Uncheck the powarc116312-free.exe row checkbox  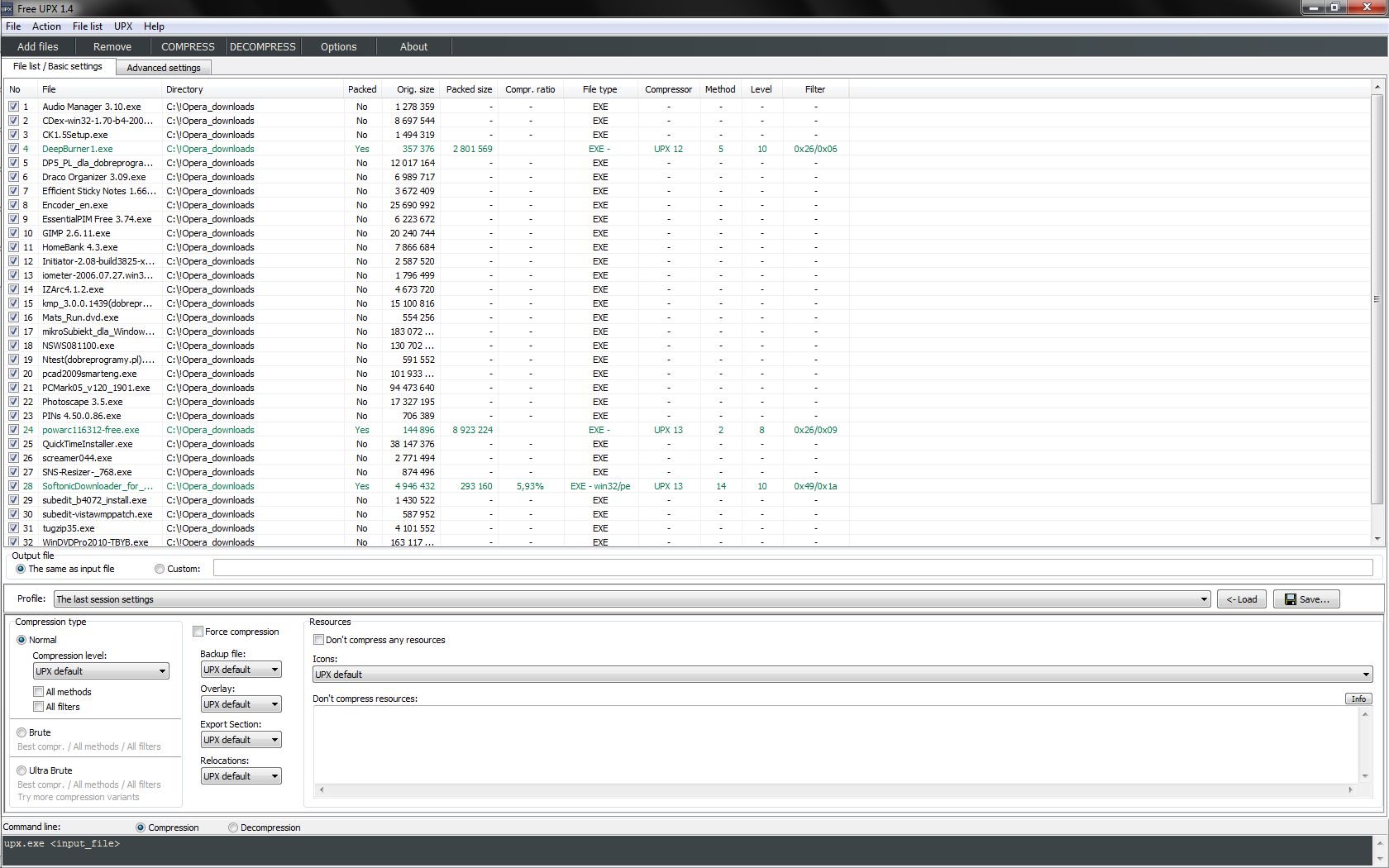pyautogui.click(x=14, y=430)
